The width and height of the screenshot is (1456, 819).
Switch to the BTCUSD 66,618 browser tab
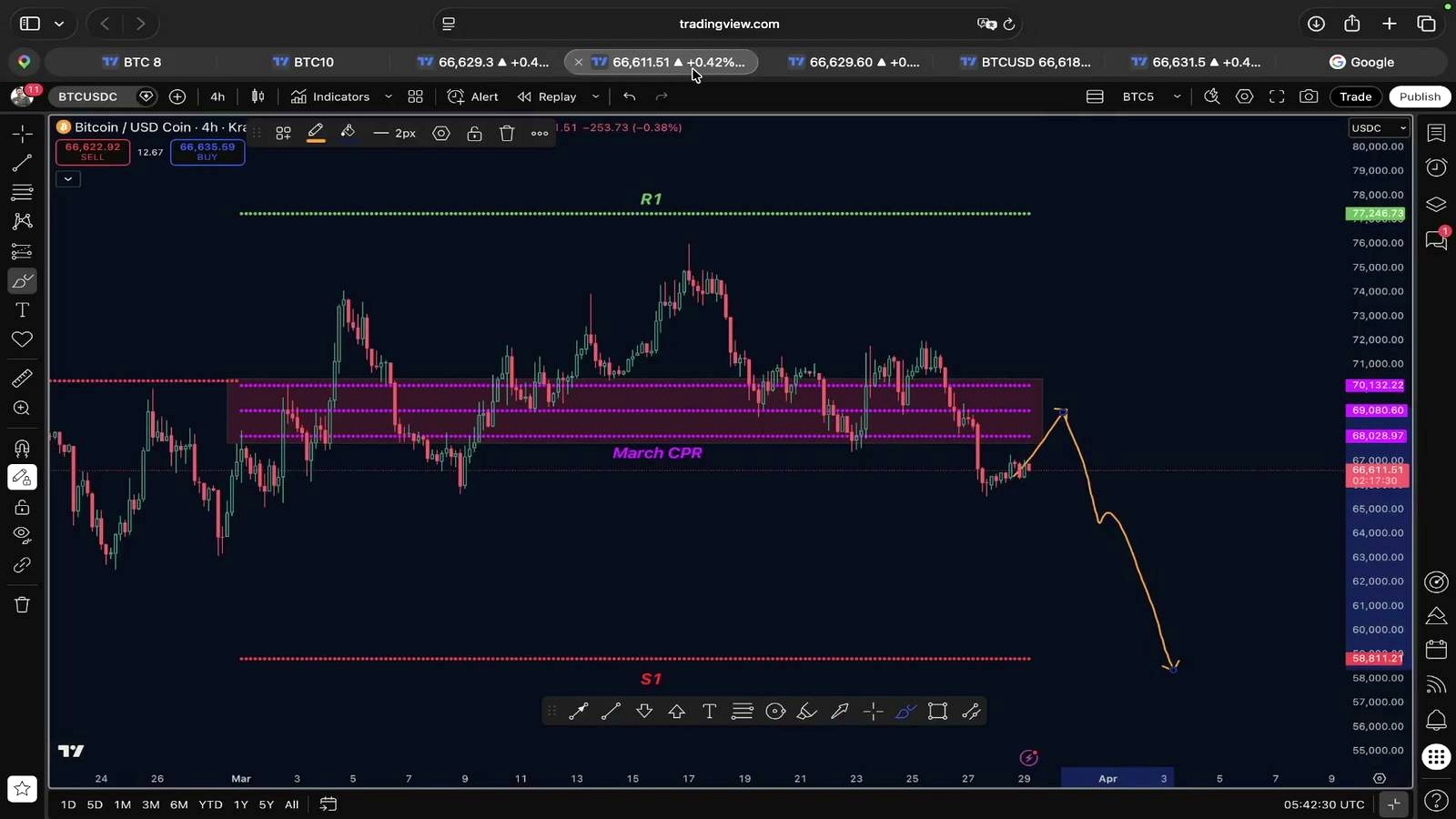[1026, 62]
